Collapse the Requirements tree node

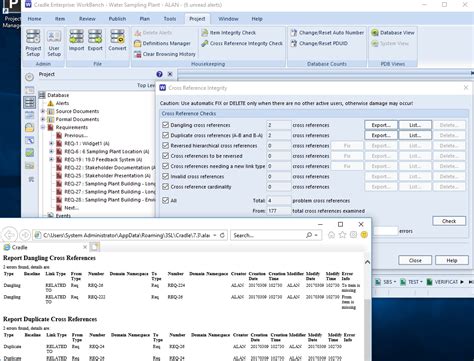click(43, 127)
